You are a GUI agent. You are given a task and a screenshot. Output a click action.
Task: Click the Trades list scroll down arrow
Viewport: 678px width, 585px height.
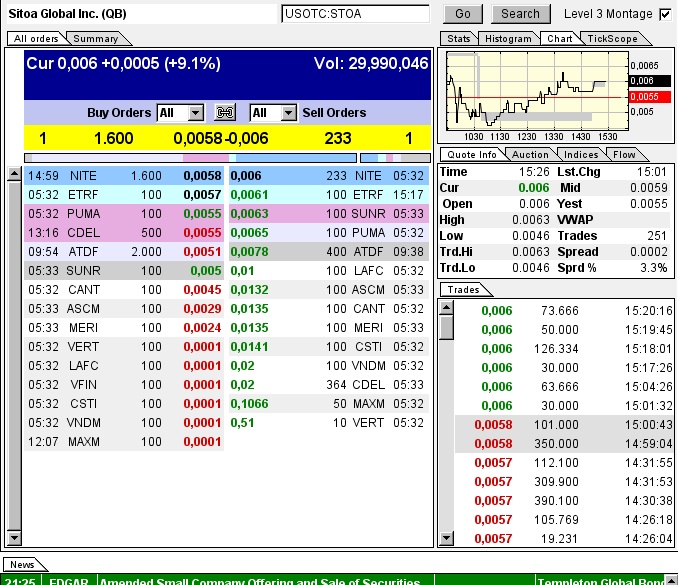(446, 538)
